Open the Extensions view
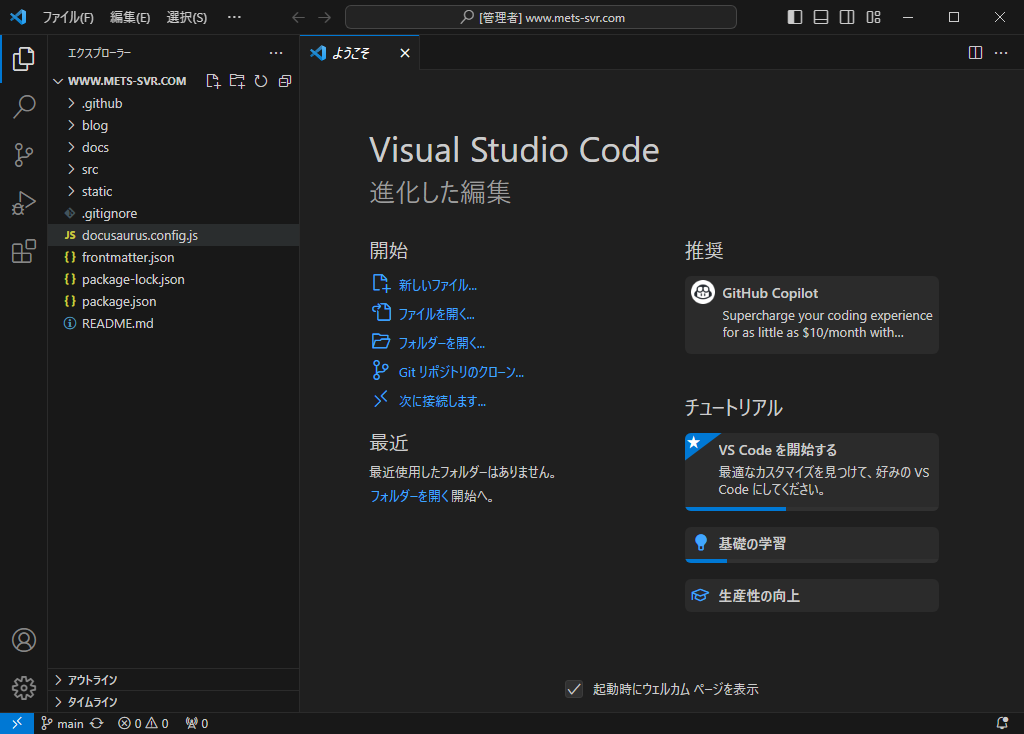 pos(24,251)
